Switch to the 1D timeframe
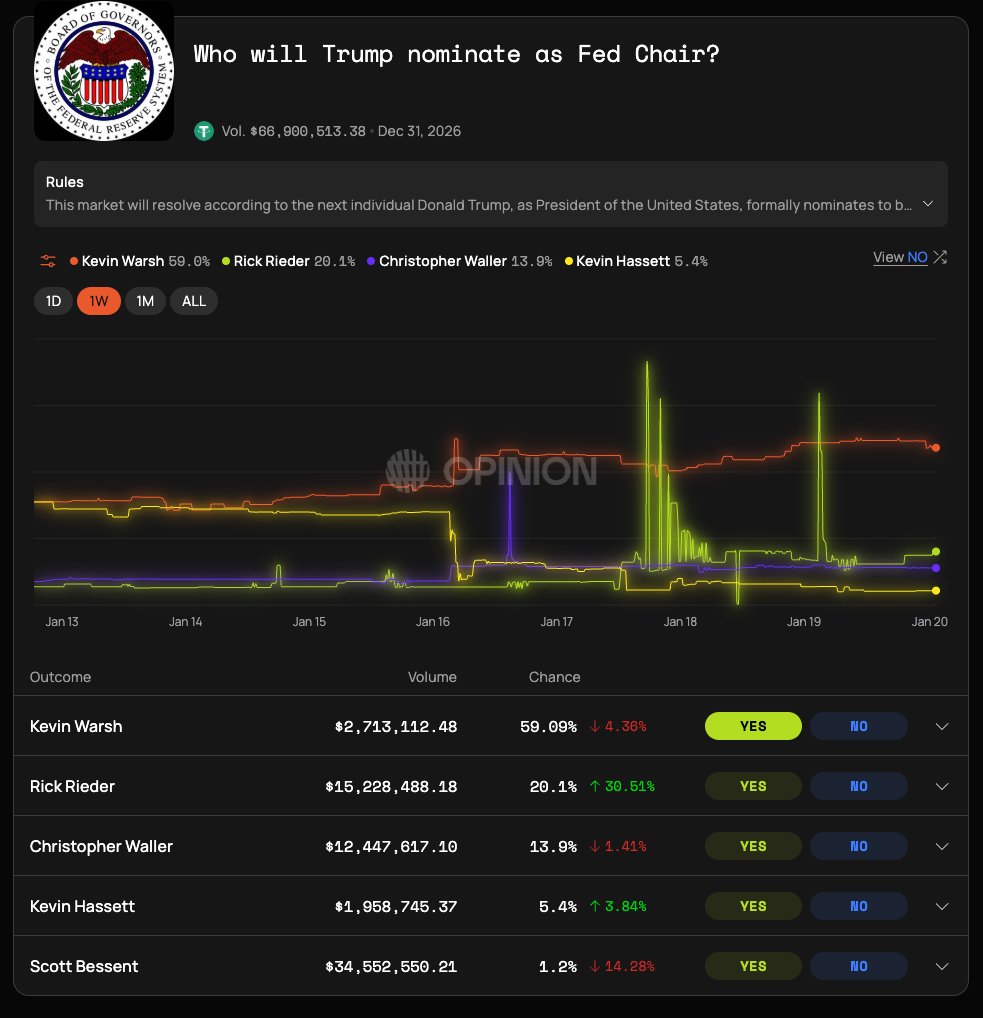Image resolution: width=983 pixels, height=1018 pixels. point(53,300)
